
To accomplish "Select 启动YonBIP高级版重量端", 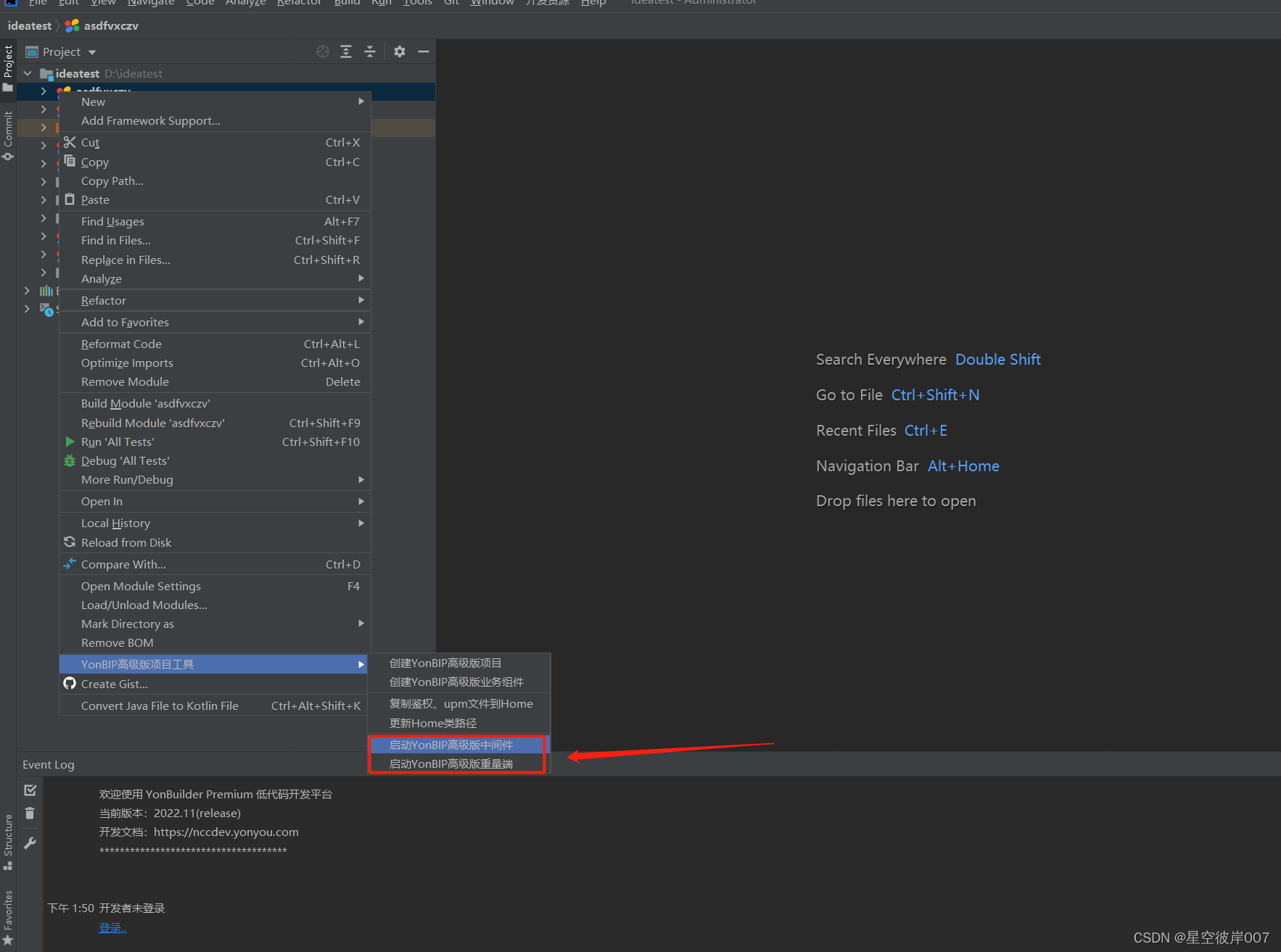I will coord(459,764).
